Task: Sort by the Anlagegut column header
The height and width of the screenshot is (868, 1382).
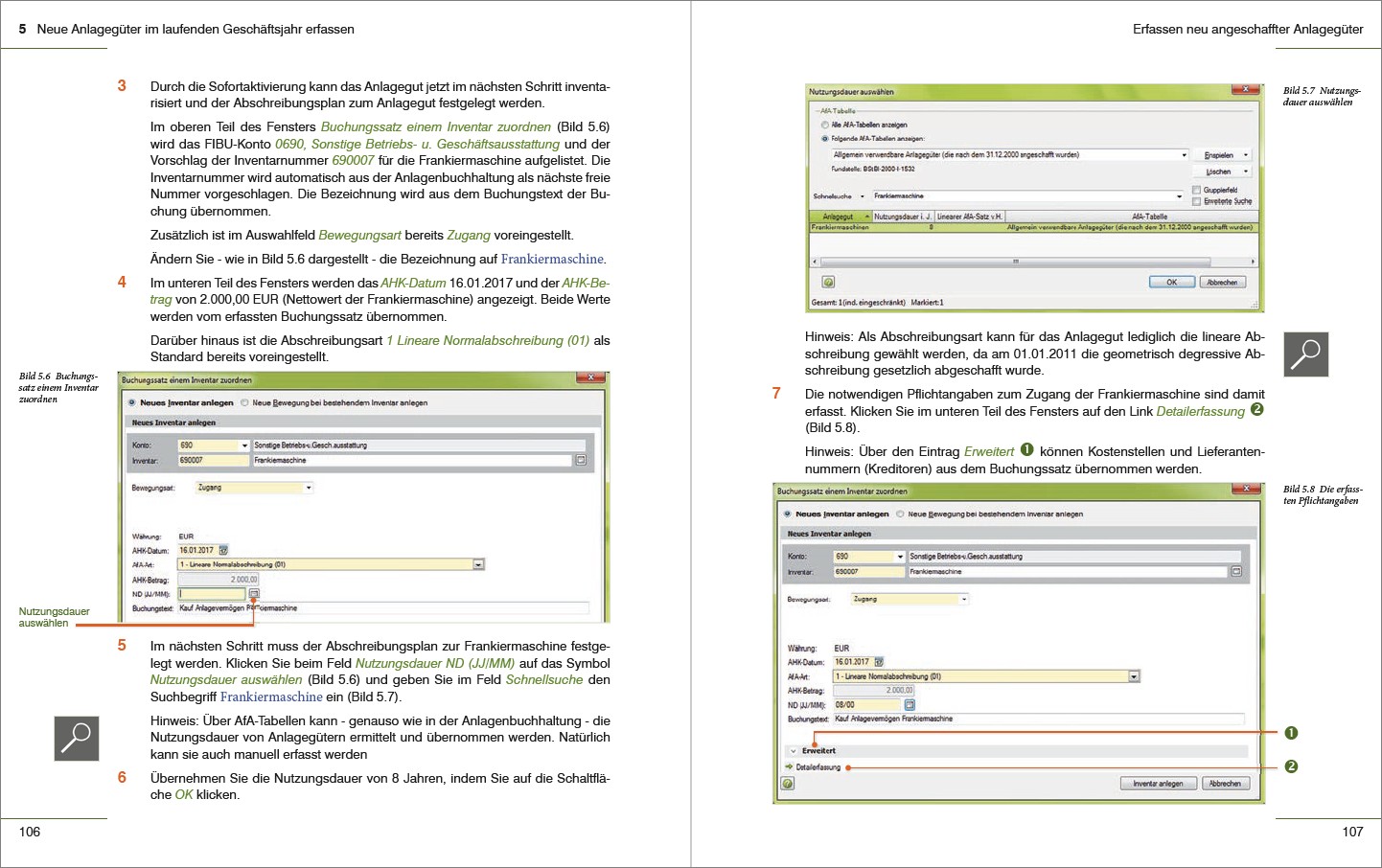Action: point(838,217)
